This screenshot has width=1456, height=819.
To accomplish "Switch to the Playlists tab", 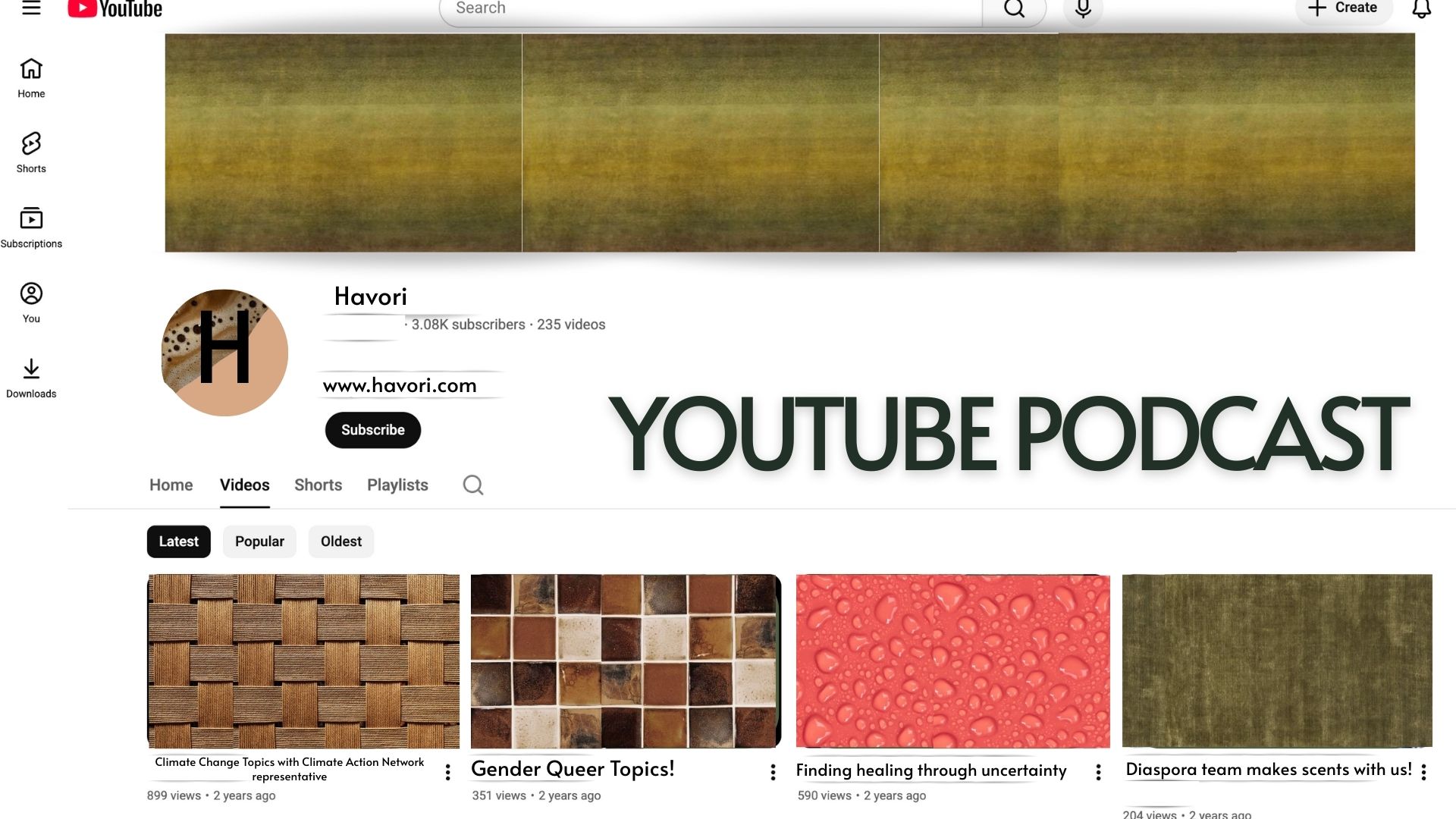I will pyautogui.click(x=397, y=485).
